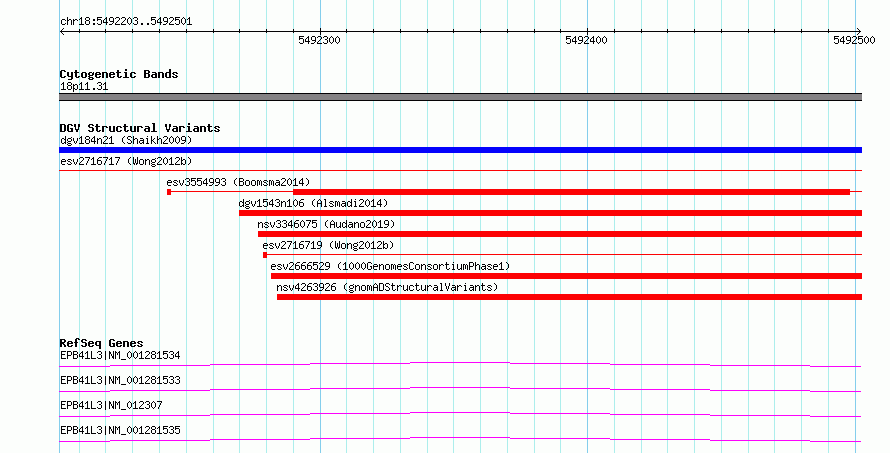Open variant dgv1543n106 (Alsmadi2014) label
Viewport: 890px width, 453px height.
[313, 203]
